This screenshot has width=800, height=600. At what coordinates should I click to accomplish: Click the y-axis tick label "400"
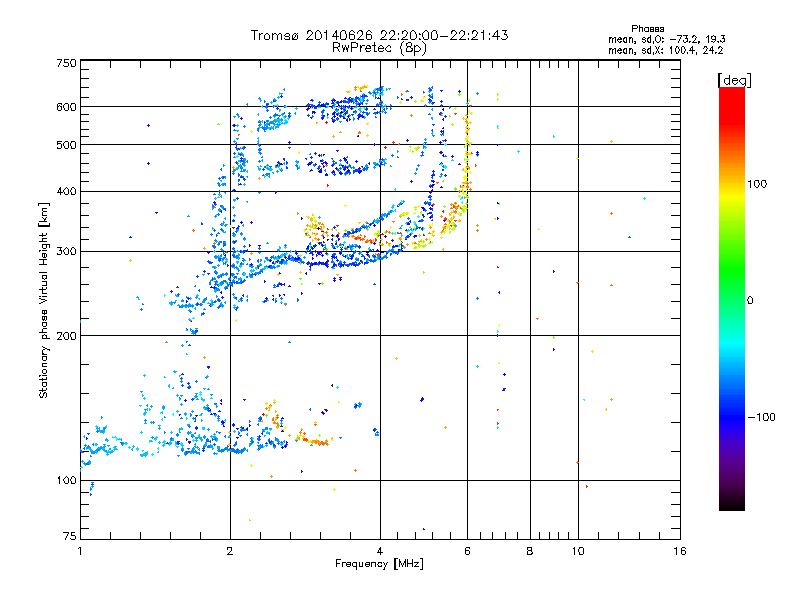click(66, 191)
